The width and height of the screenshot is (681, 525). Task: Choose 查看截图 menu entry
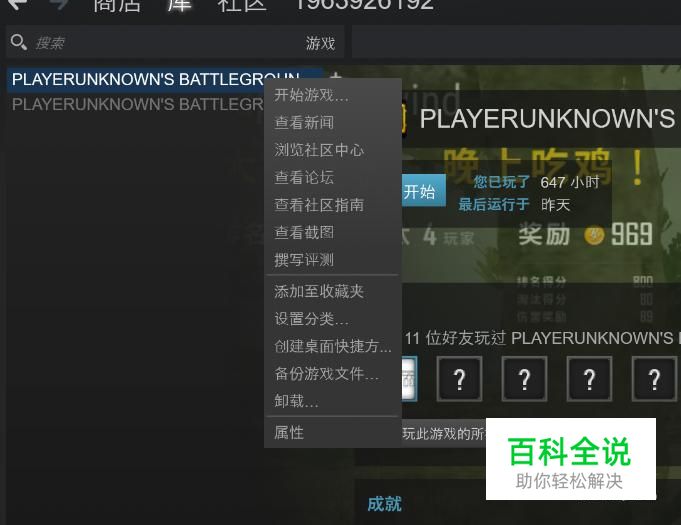pos(332,232)
